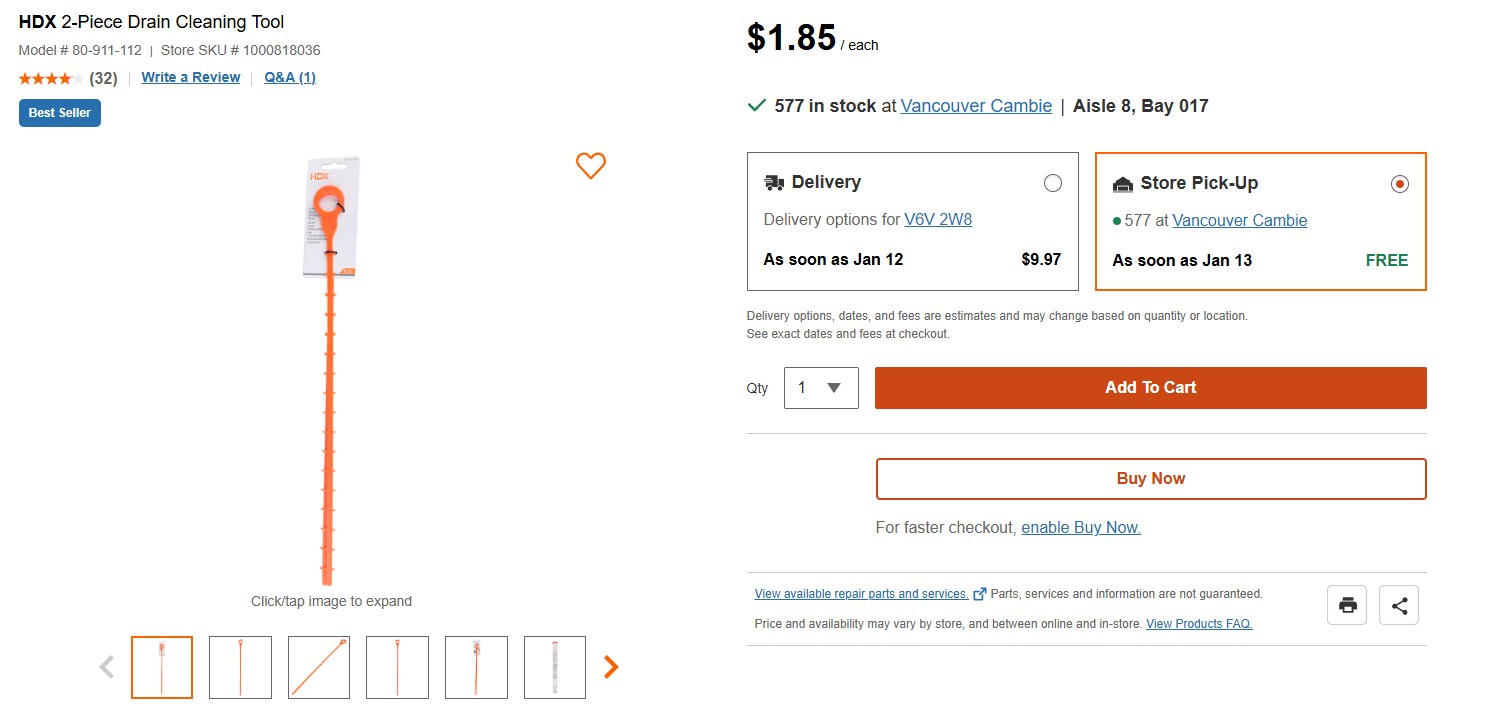Image resolution: width=1499 pixels, height=707 pixels.
Task: Open the Write a Review link
Action: (x=191, y=77)
